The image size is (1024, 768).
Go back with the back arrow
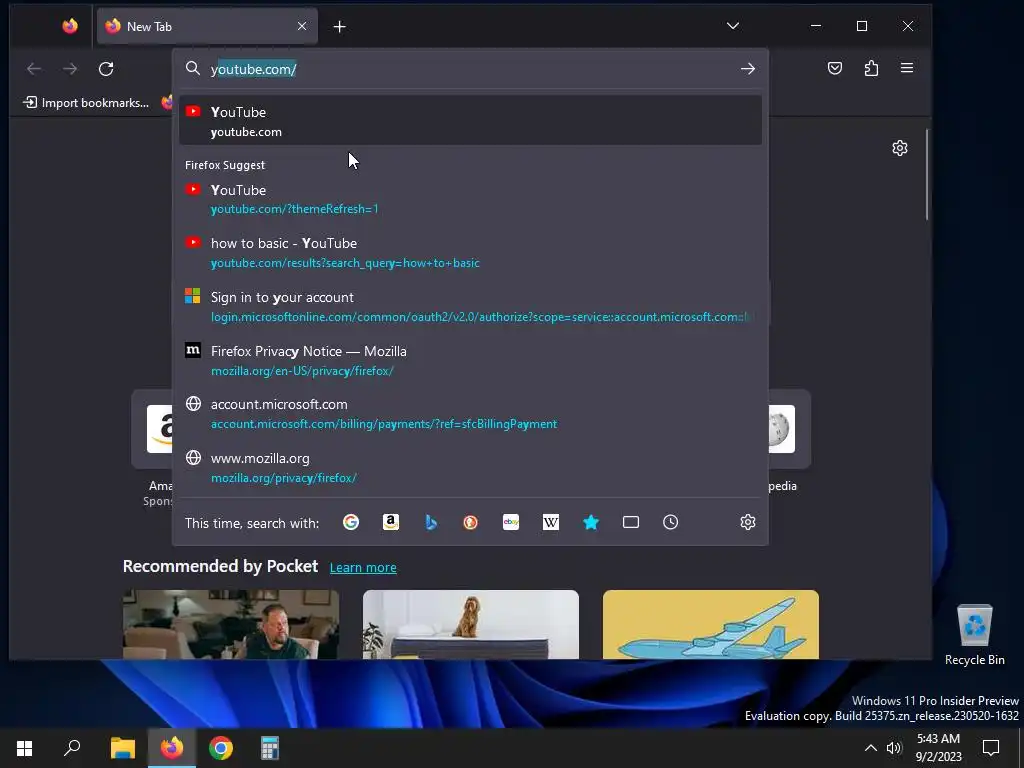point(34,69)
